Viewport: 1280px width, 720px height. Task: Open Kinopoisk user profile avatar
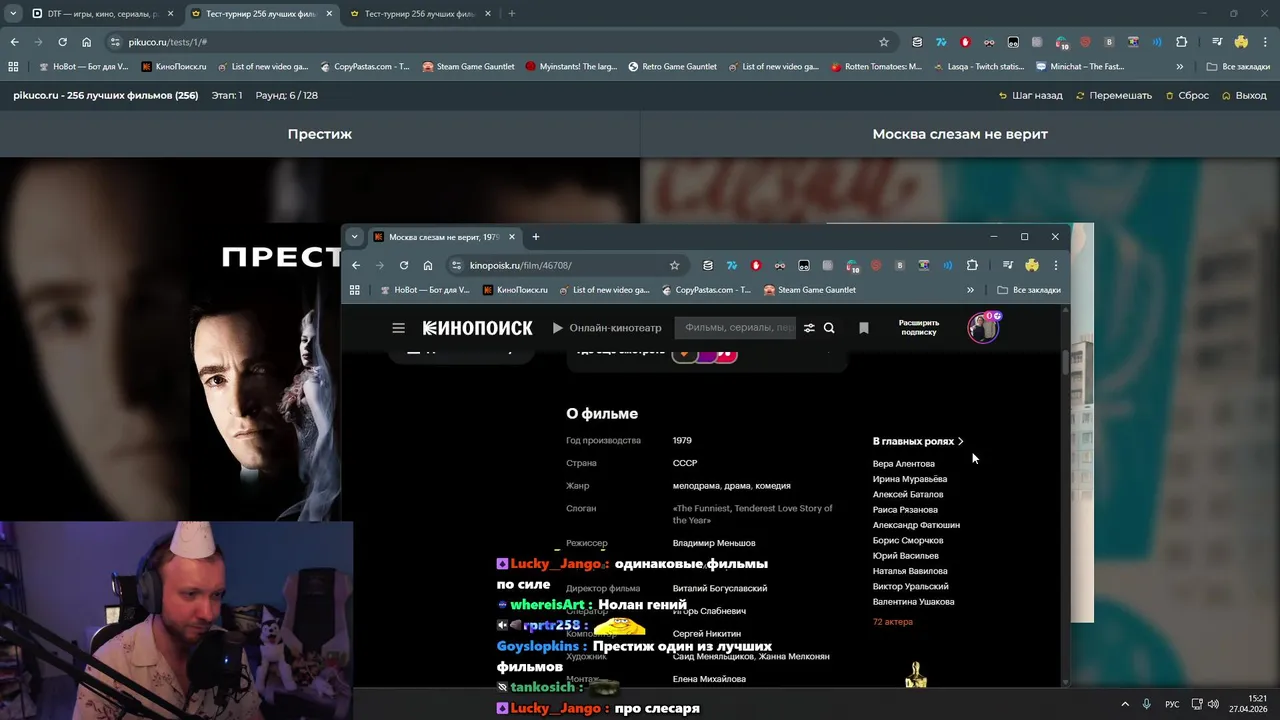click(983, 328)
